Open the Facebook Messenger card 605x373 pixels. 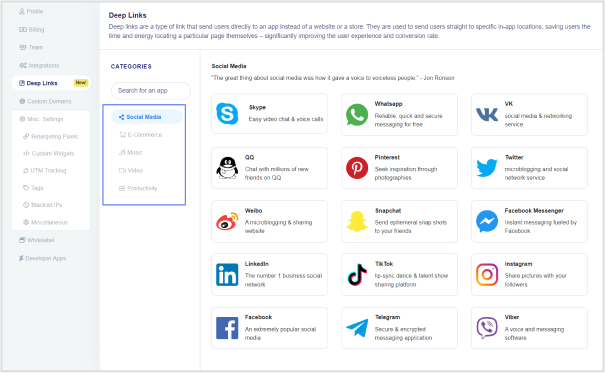(529, 221)
